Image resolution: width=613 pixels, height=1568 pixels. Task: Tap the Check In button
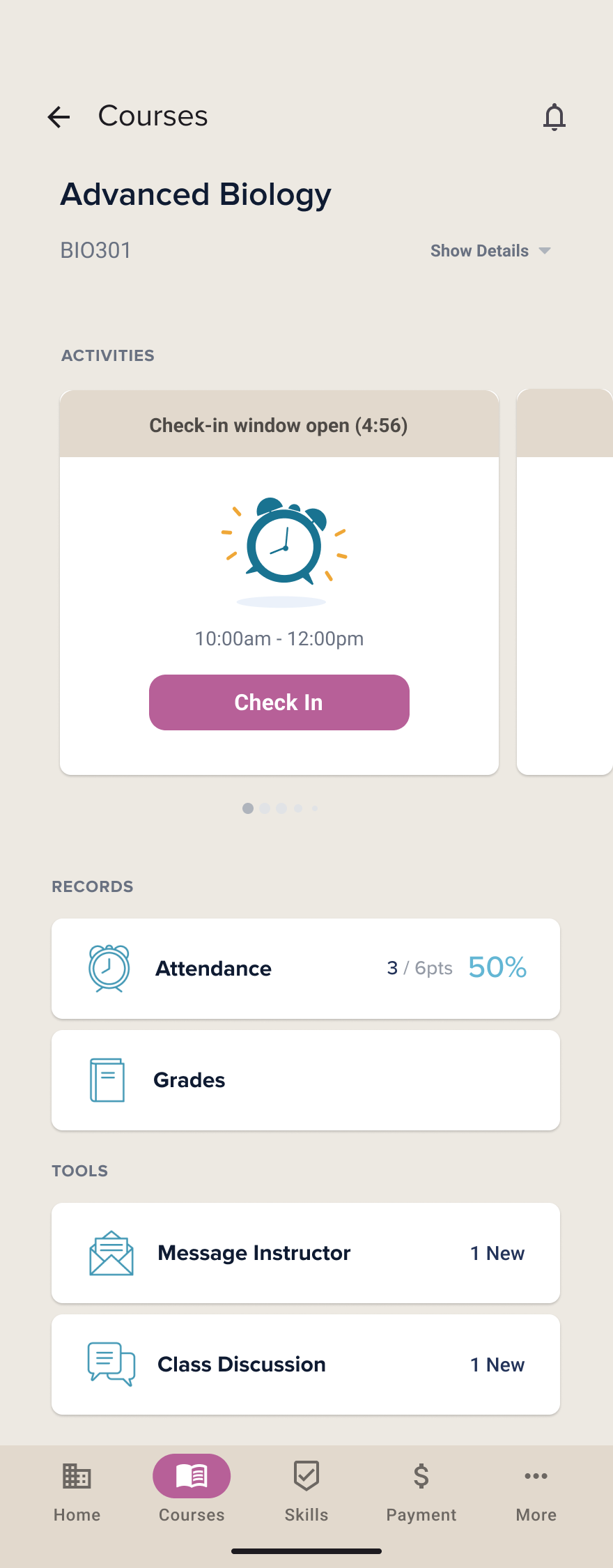[279, 702]
